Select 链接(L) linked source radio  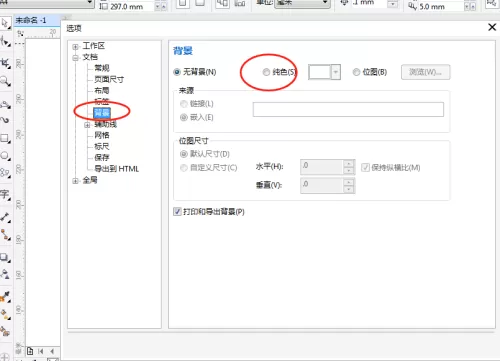pyautogui.click(x=197, y=104)
